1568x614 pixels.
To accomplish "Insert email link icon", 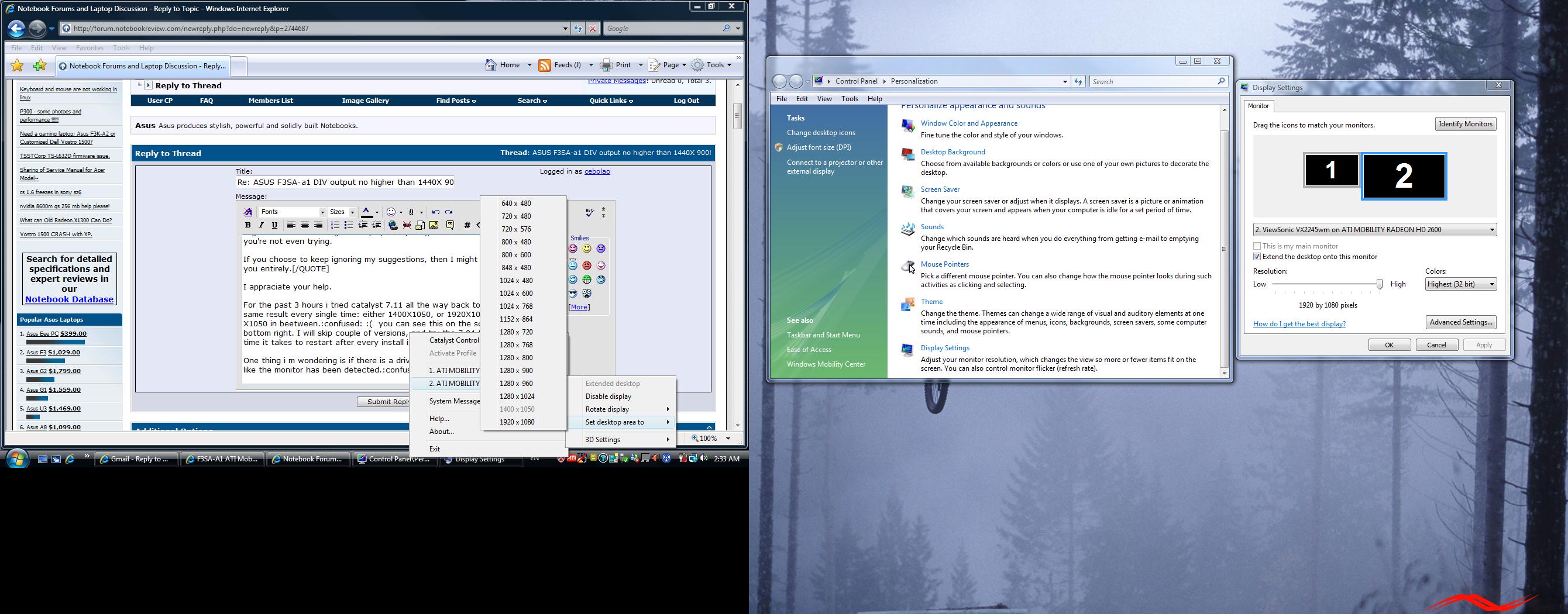I will pos(420,225).
